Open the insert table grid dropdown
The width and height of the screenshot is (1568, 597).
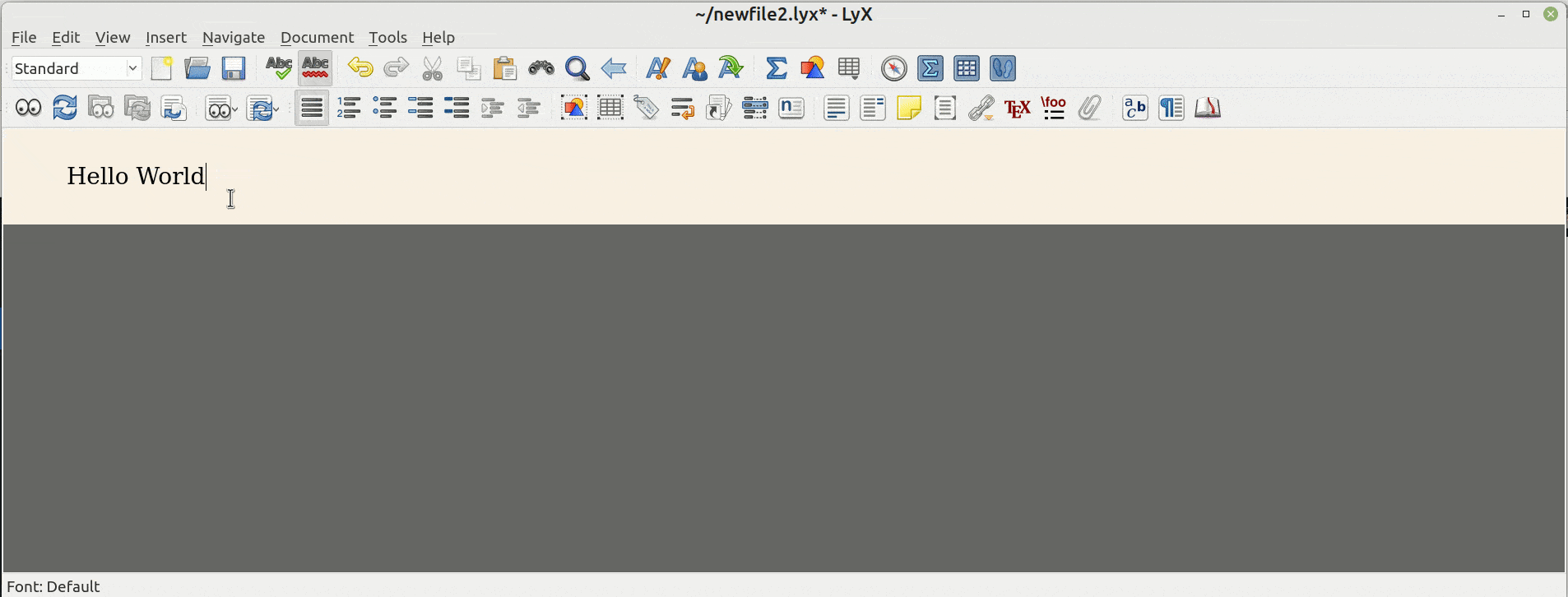[x=849, y=68]
